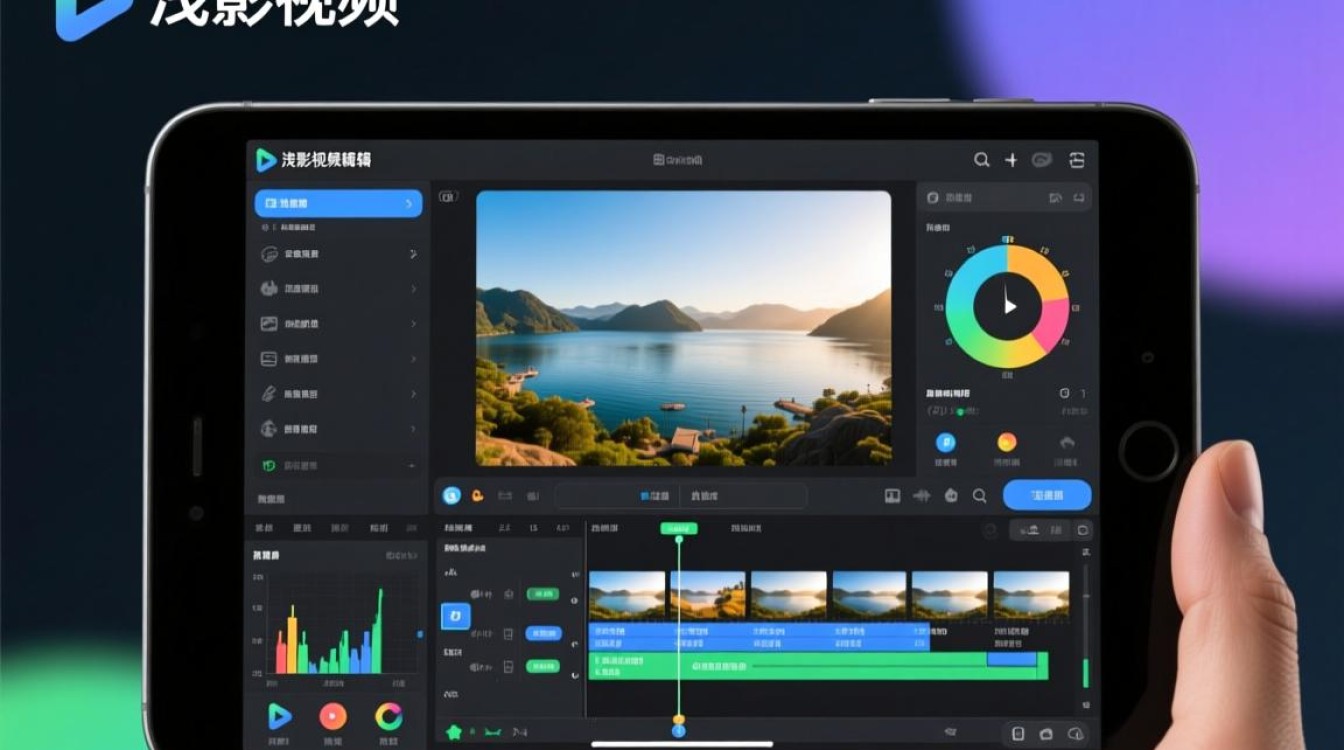Image resolution: width=1344 pixels, height=750 pixels.
Task: Click the waveform audio icon in the toolbar
Action: (x=921, y=495)
